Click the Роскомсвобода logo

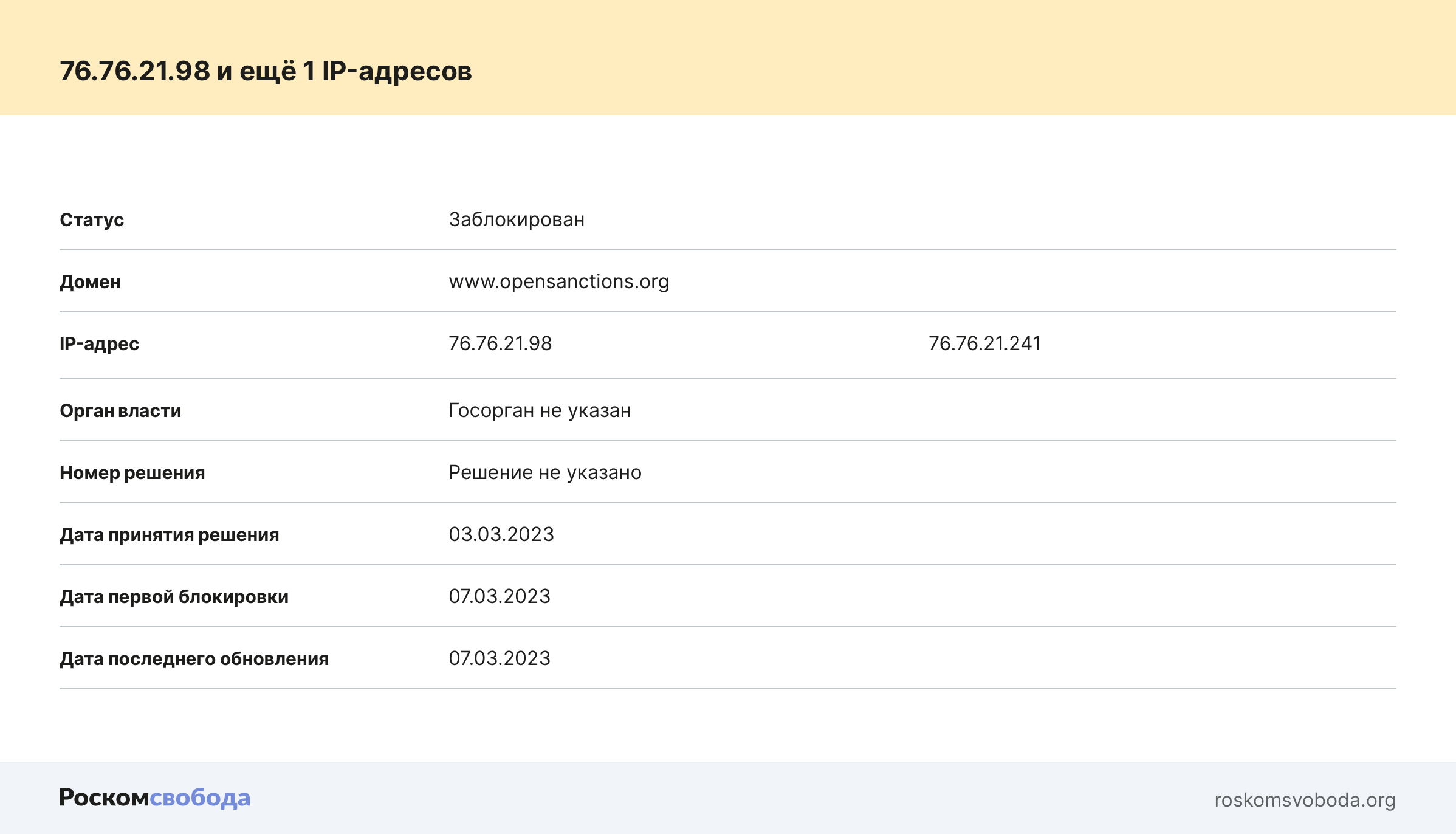(154, 798)
